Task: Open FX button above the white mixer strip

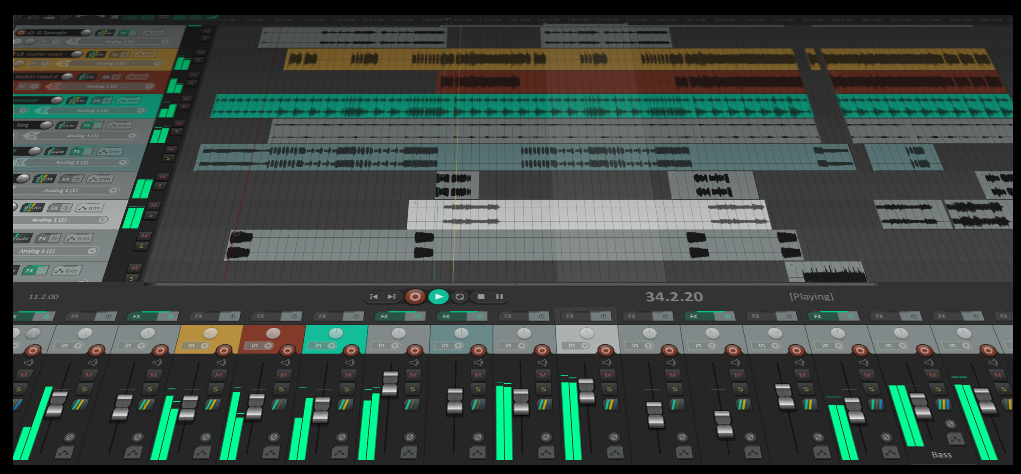Action: (575, 316)
